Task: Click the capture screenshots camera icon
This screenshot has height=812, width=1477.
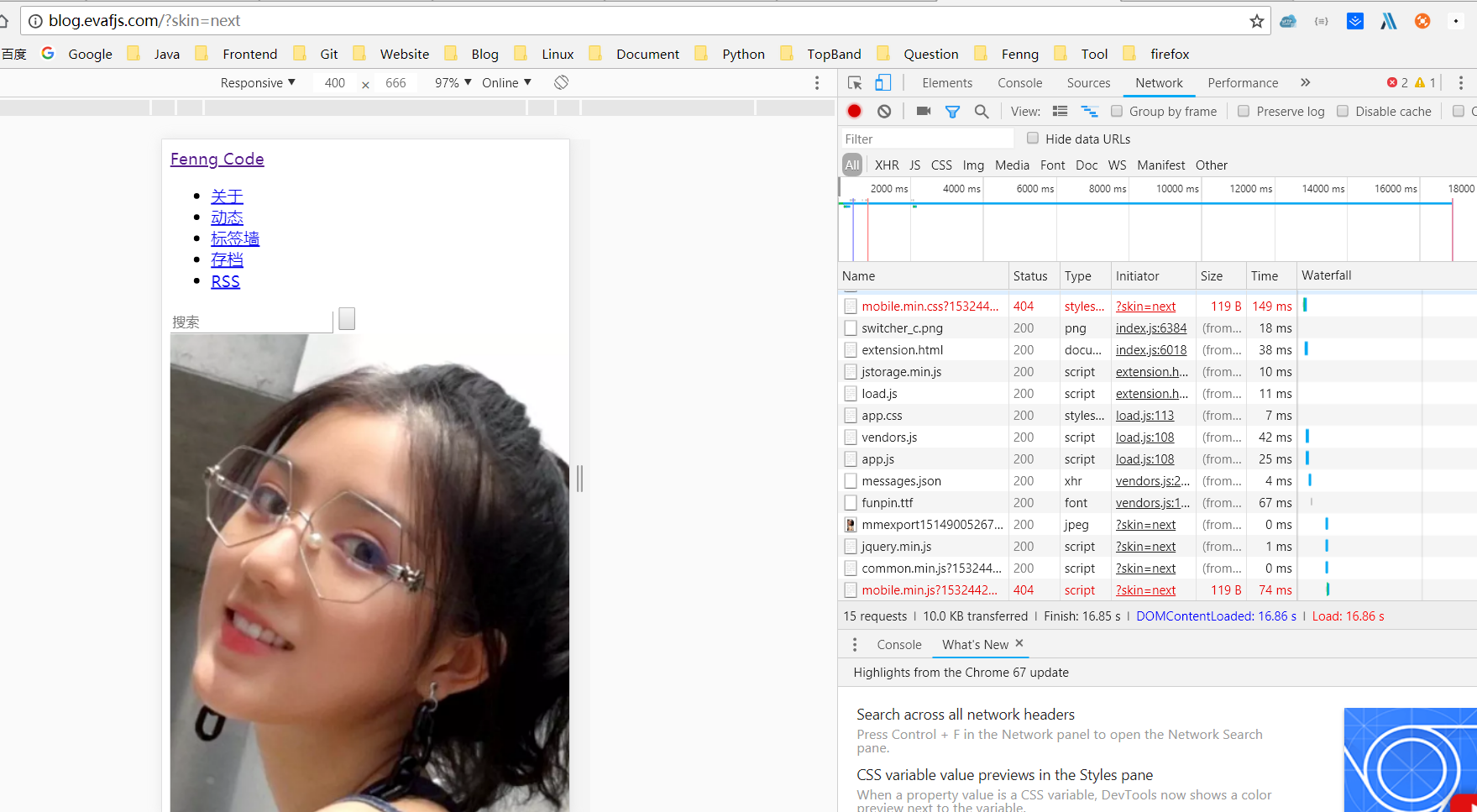Action: [924, 111]
